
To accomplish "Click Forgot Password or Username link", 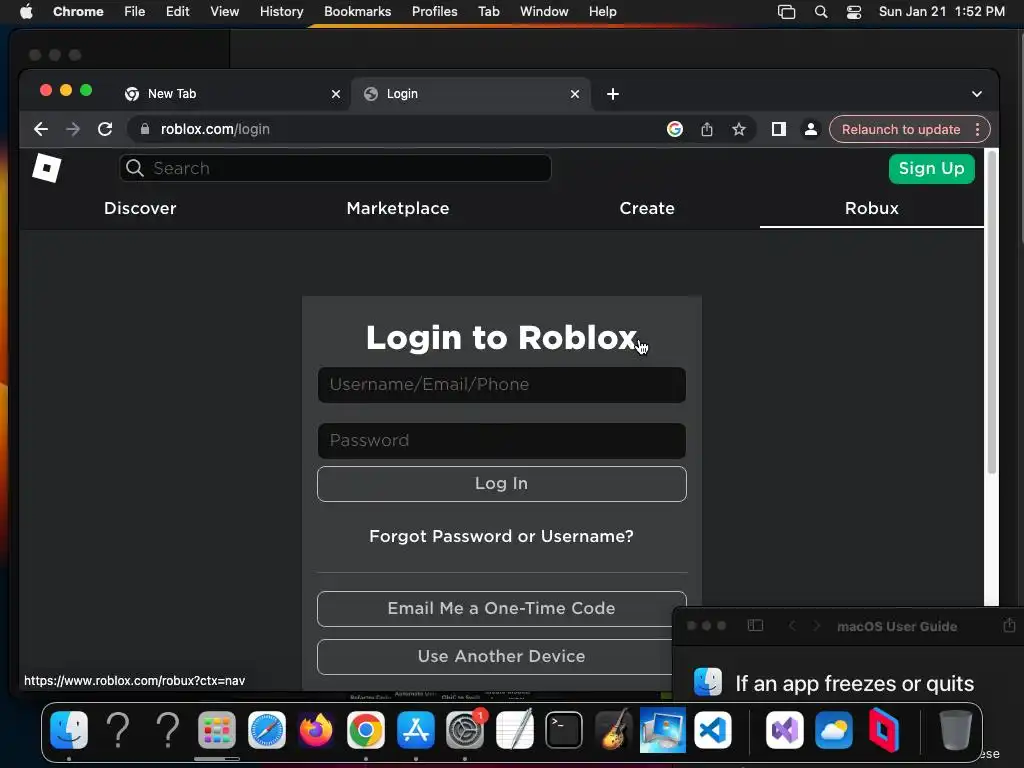I will coord(502,536).
